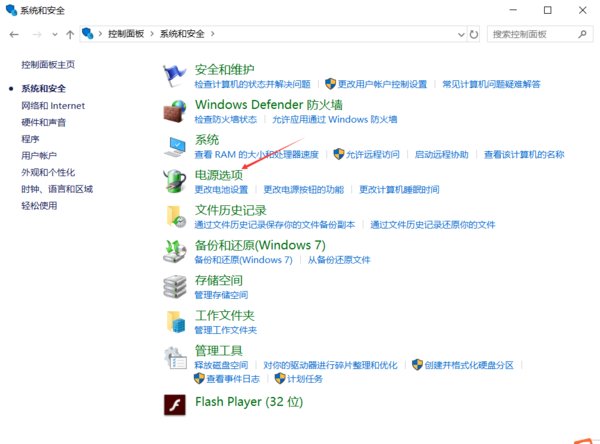The width and height of the screenshot is (600, 444).
Task: Open the Flash Player (32 位) heading link
Action: tap(249, 402)
